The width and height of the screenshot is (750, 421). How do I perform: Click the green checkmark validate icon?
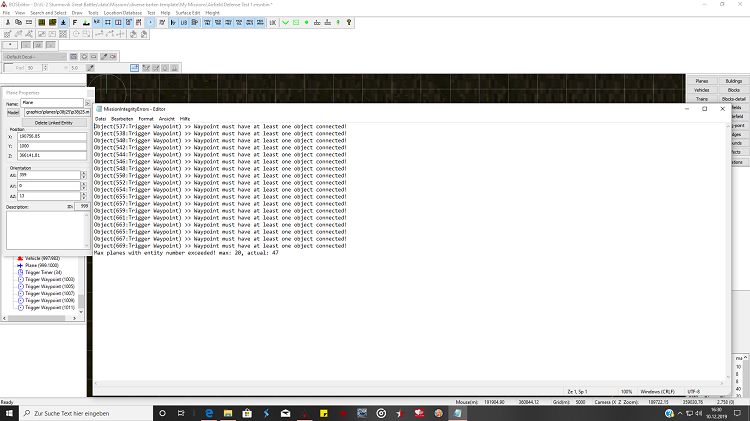286,22
